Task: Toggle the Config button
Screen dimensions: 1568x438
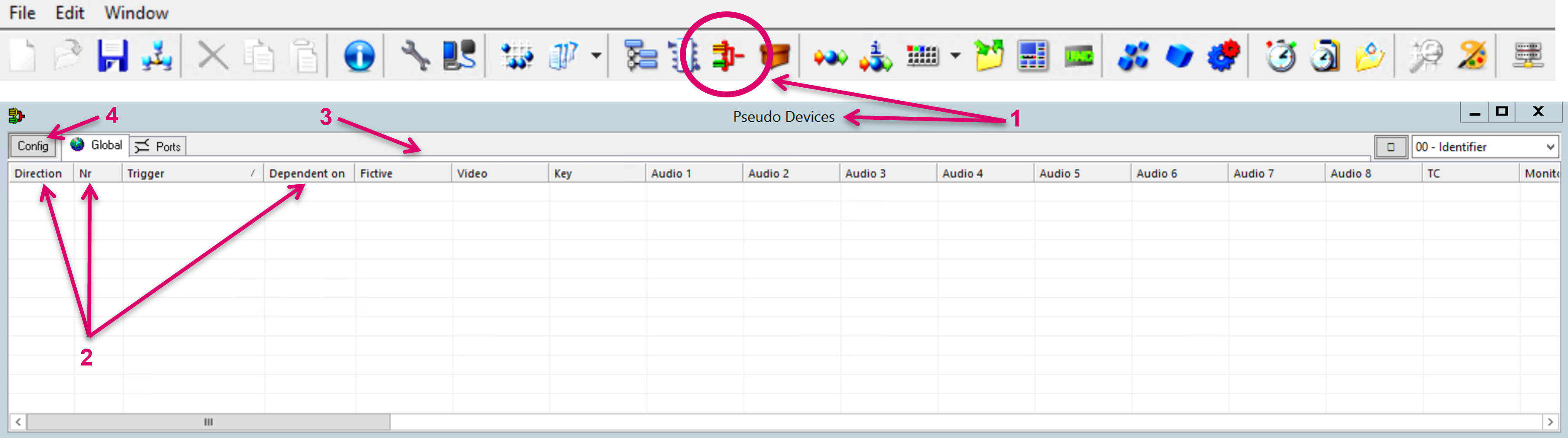Action: click(33, 146)
